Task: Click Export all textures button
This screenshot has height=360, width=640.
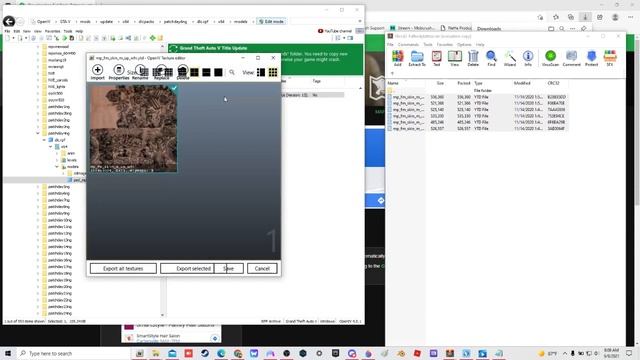Action: click(123, 269)
